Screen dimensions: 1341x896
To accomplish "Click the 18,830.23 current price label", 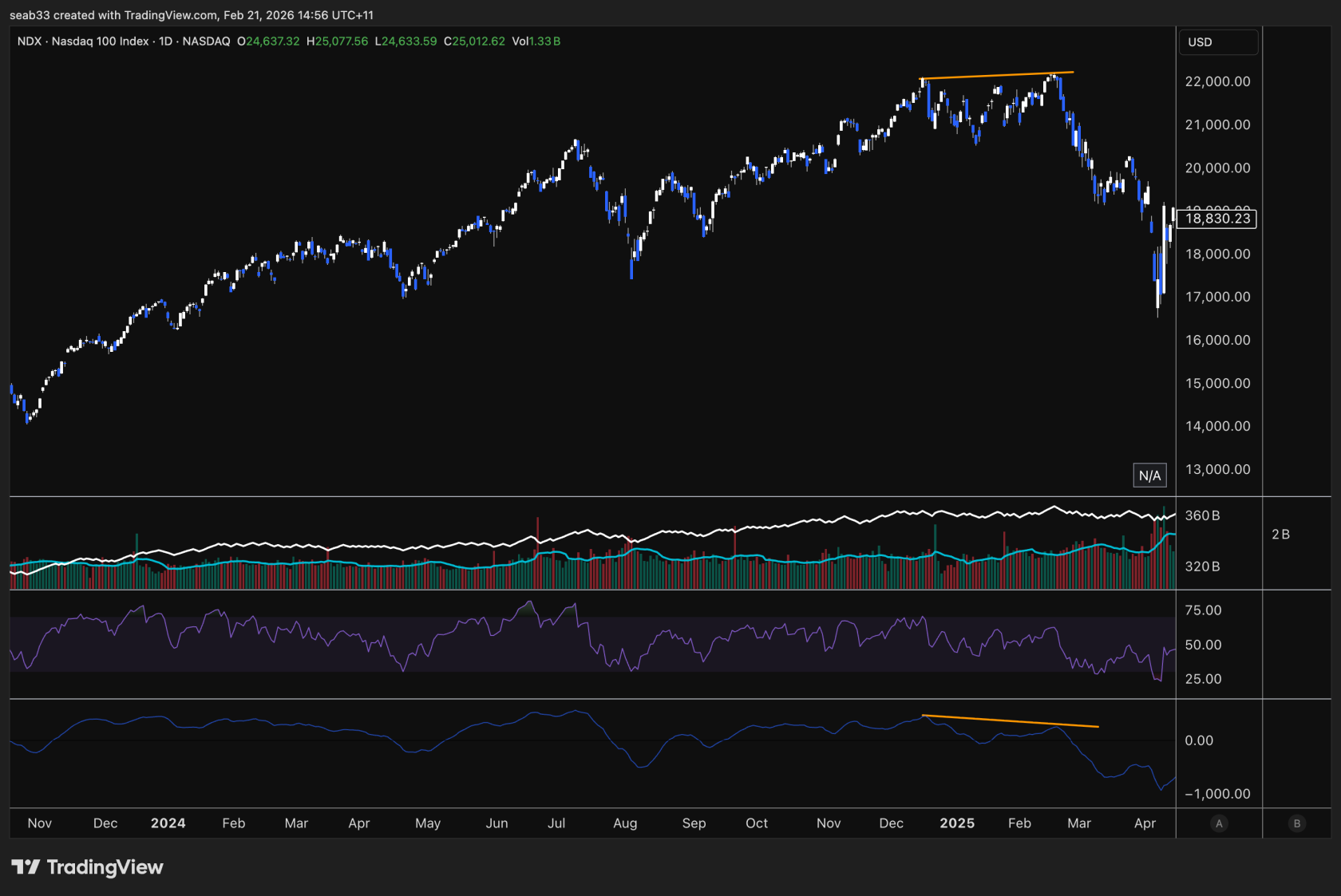I will [1217, 219].
